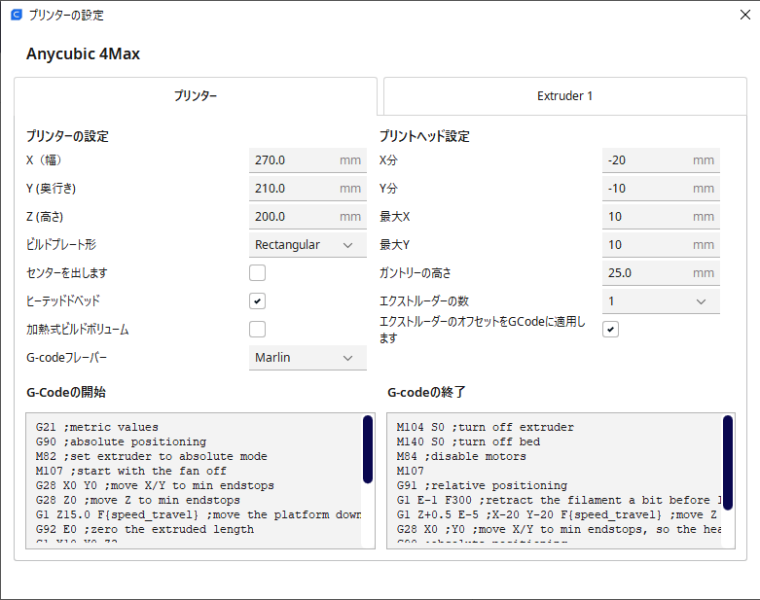Switch to the プリンター tab
The width and height of the screenshot is (760, 600).
[195, 96]
